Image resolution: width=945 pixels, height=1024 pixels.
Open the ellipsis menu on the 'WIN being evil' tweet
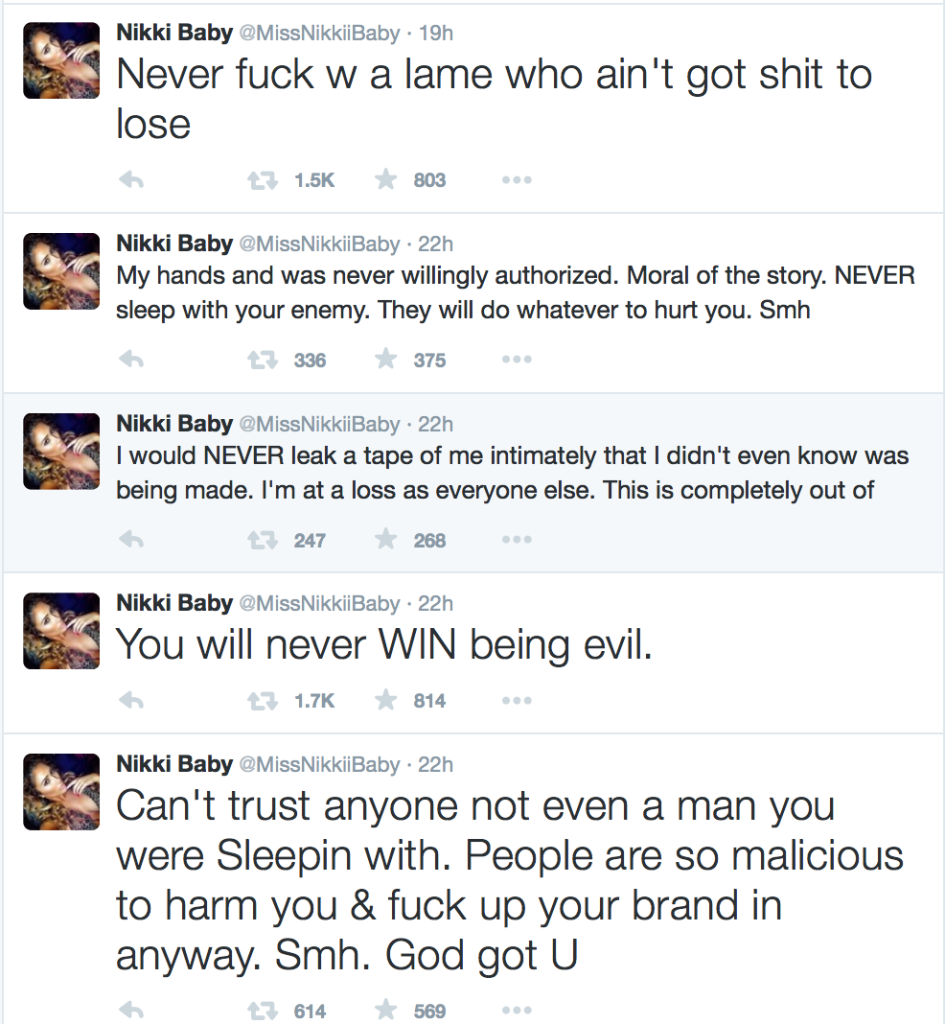coord(516,701)
